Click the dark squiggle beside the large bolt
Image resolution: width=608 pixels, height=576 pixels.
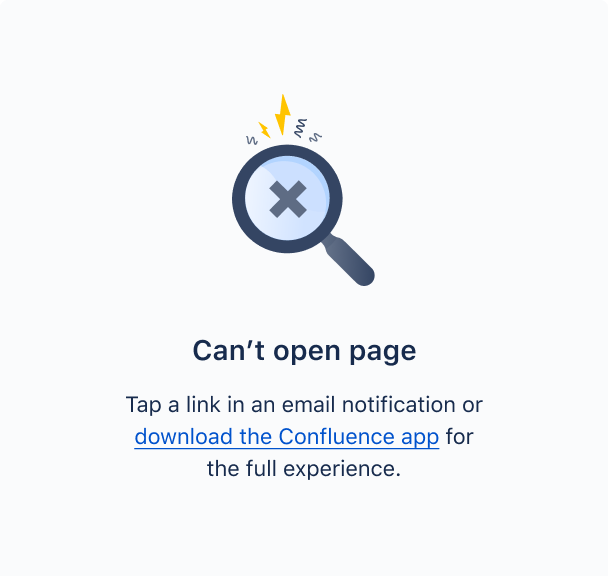point(301,128)
